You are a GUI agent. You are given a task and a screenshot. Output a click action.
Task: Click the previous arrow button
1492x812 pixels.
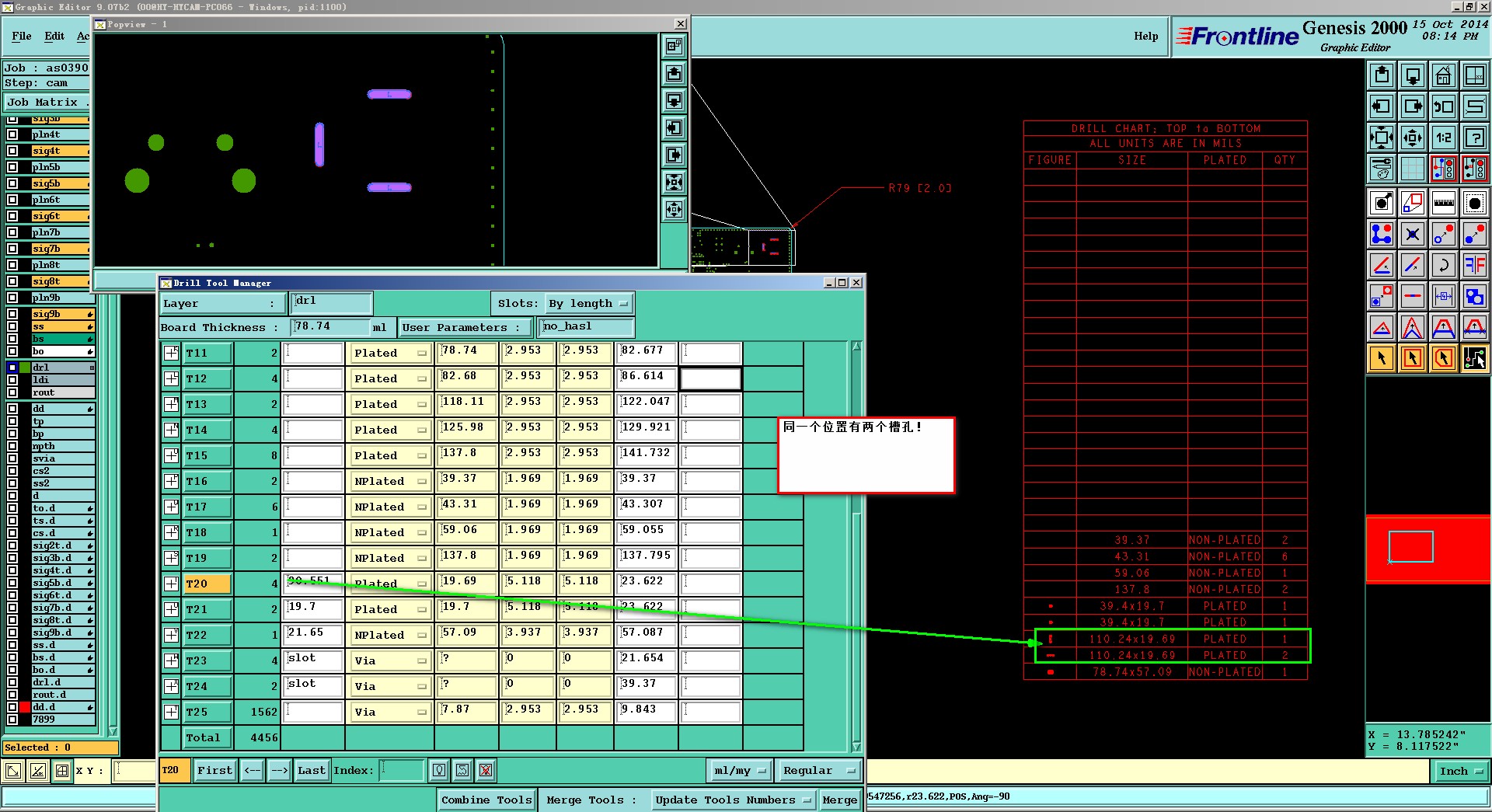[253, 771]
